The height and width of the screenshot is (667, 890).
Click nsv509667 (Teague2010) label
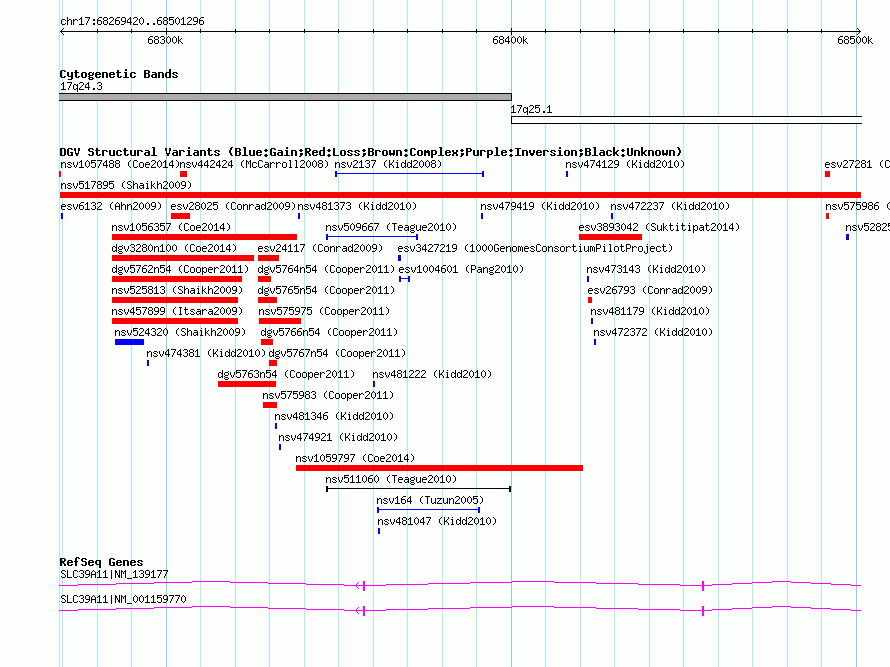pyautogui.click(x=391, y=227)
